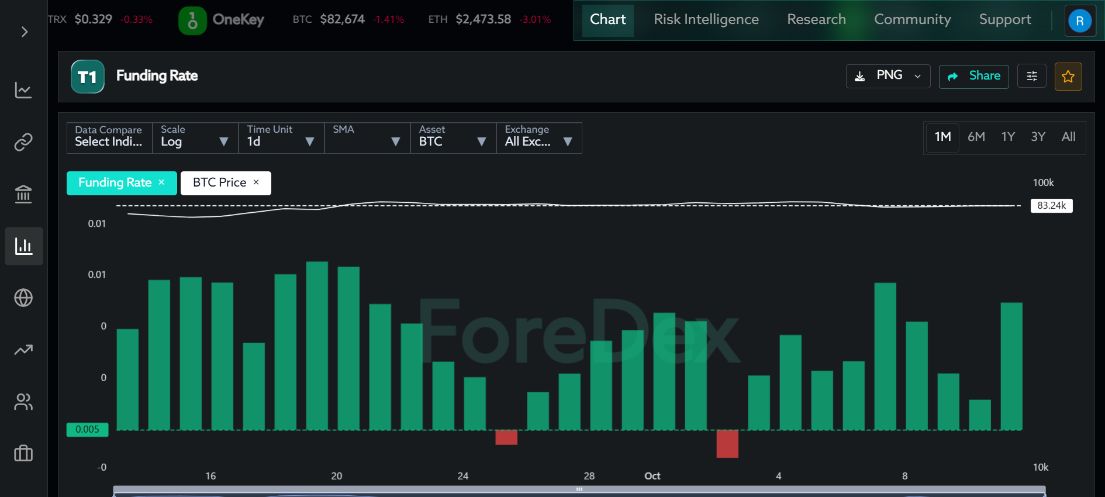Open the Risk Intelligence tab
This screenshot has width=1105, height=497.
(706, 20)
